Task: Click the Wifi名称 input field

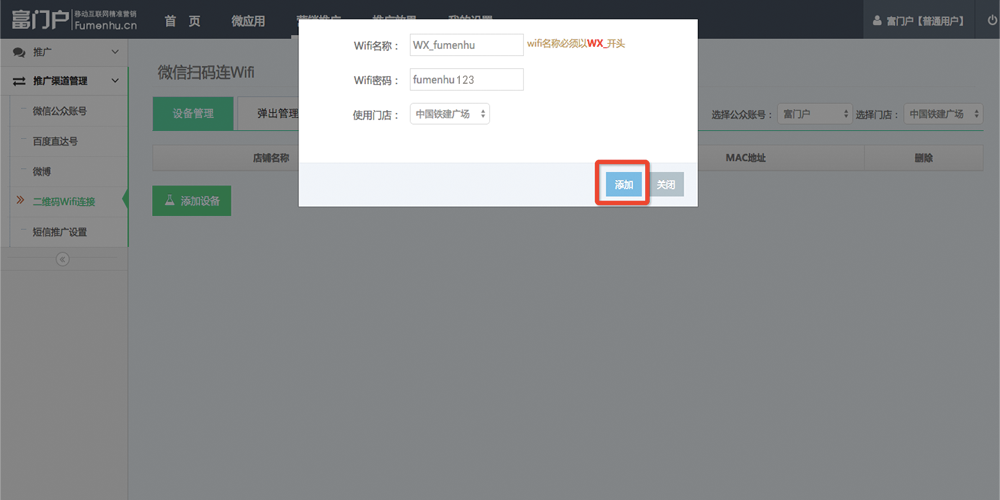Action: [x=467, y=45]
